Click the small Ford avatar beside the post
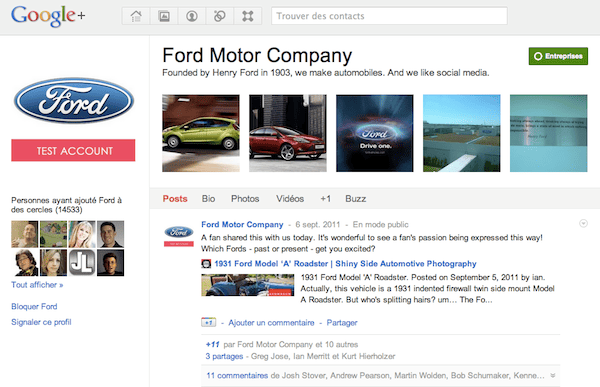The height and width of the screenshot is (387, 600). point(179,236)
